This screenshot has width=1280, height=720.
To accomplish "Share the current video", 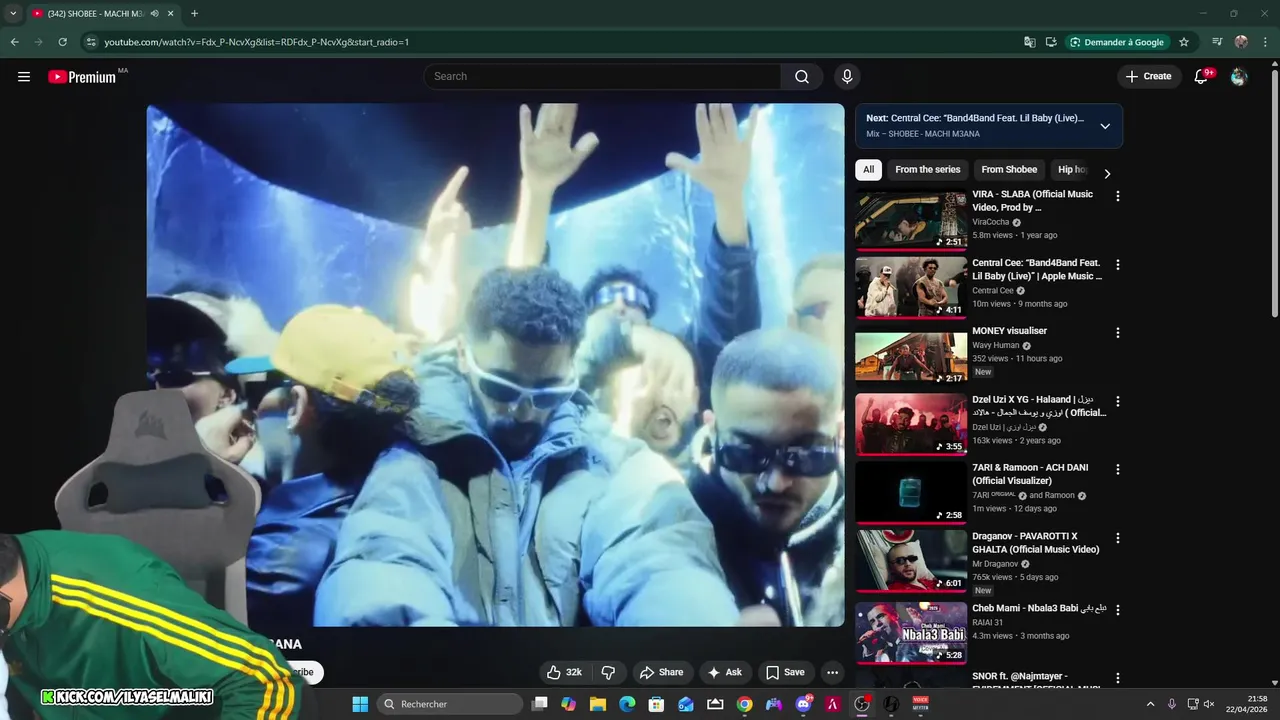I will coord(661,672).
